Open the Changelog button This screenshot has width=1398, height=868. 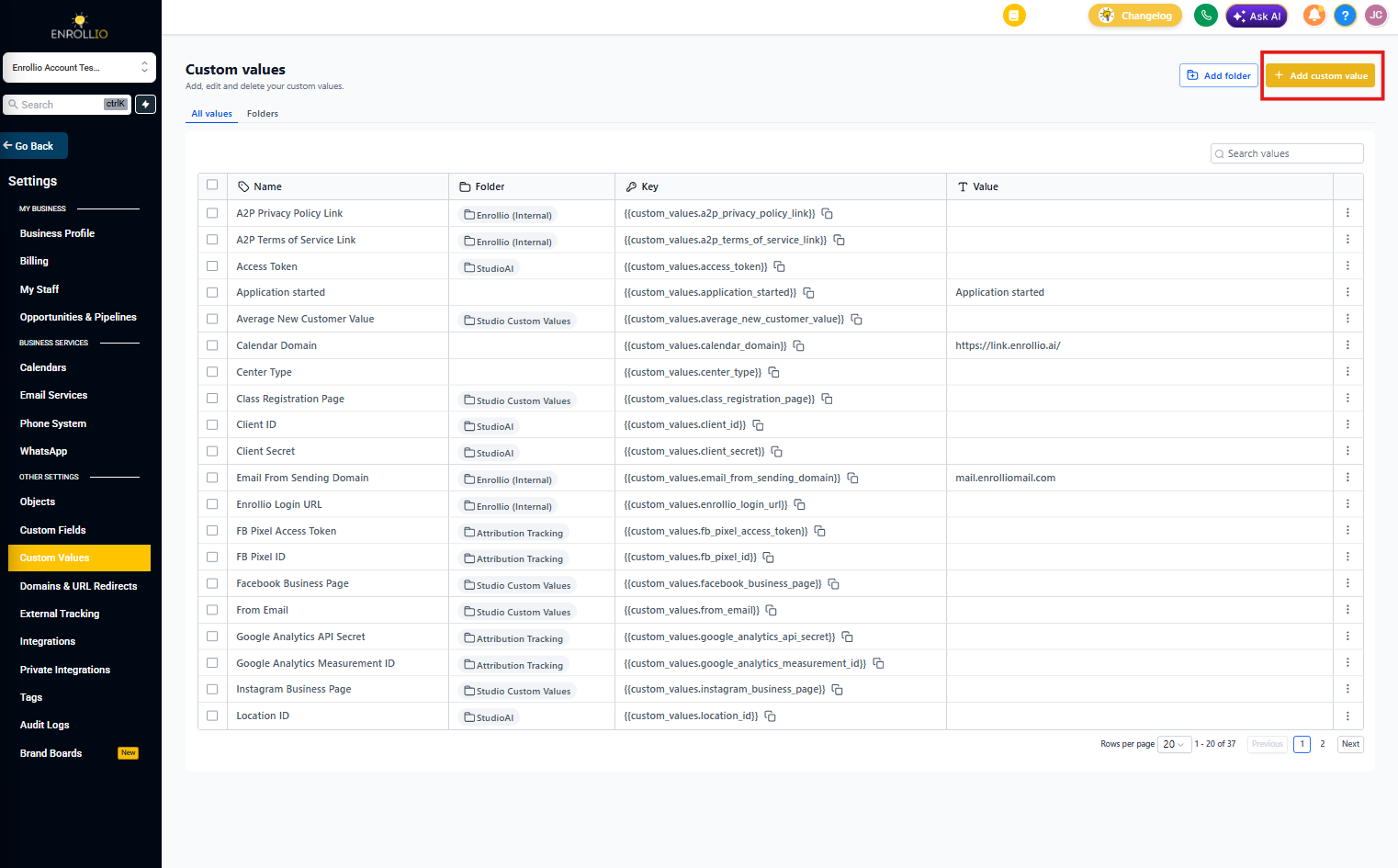tap(1135, 16)
